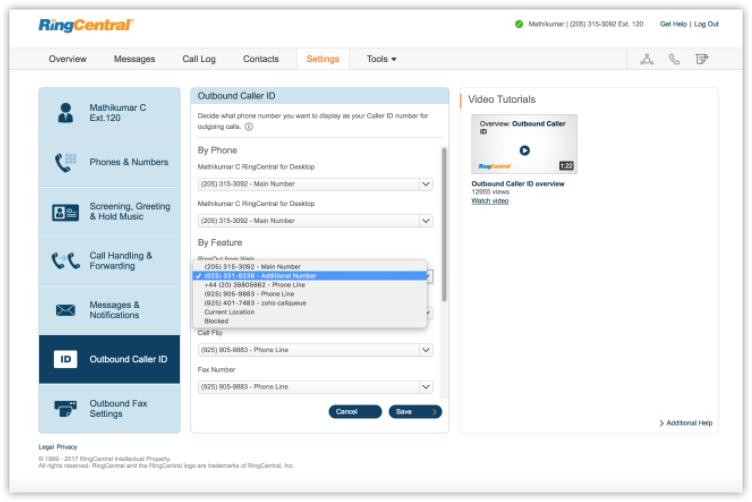Open the Messages tab
752x502 pixels.
click(134, 59)
